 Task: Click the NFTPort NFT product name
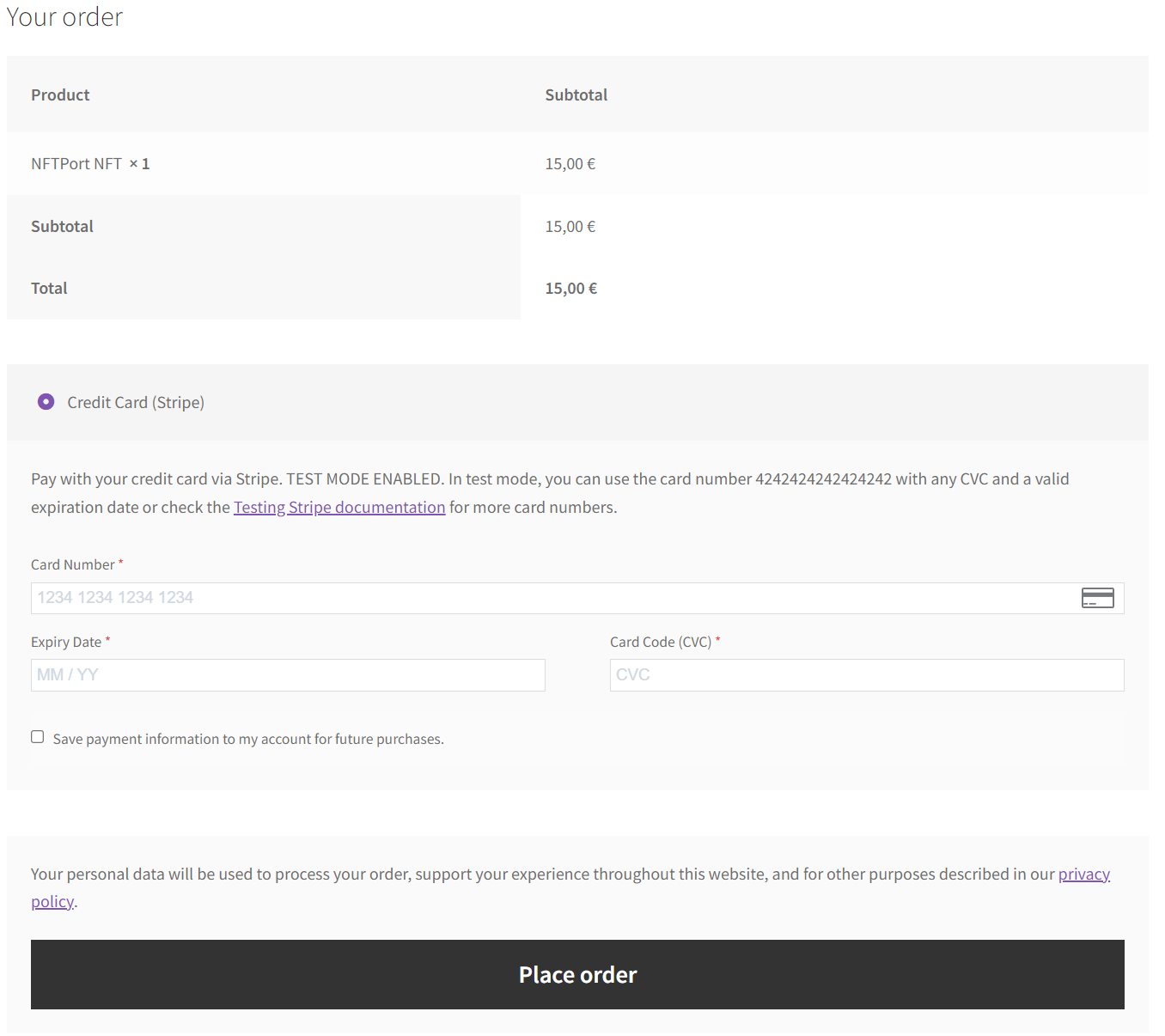pos(76,164)
